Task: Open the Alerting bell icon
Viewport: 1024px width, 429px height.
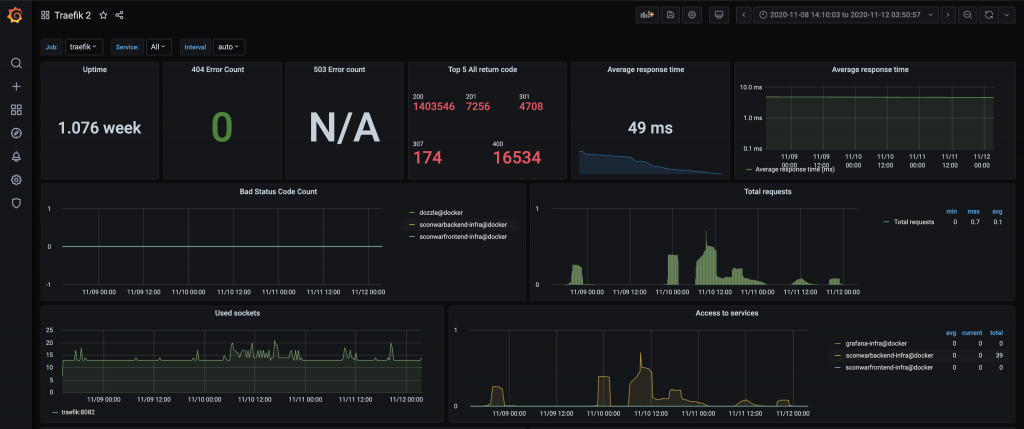Action: point(16,156)
